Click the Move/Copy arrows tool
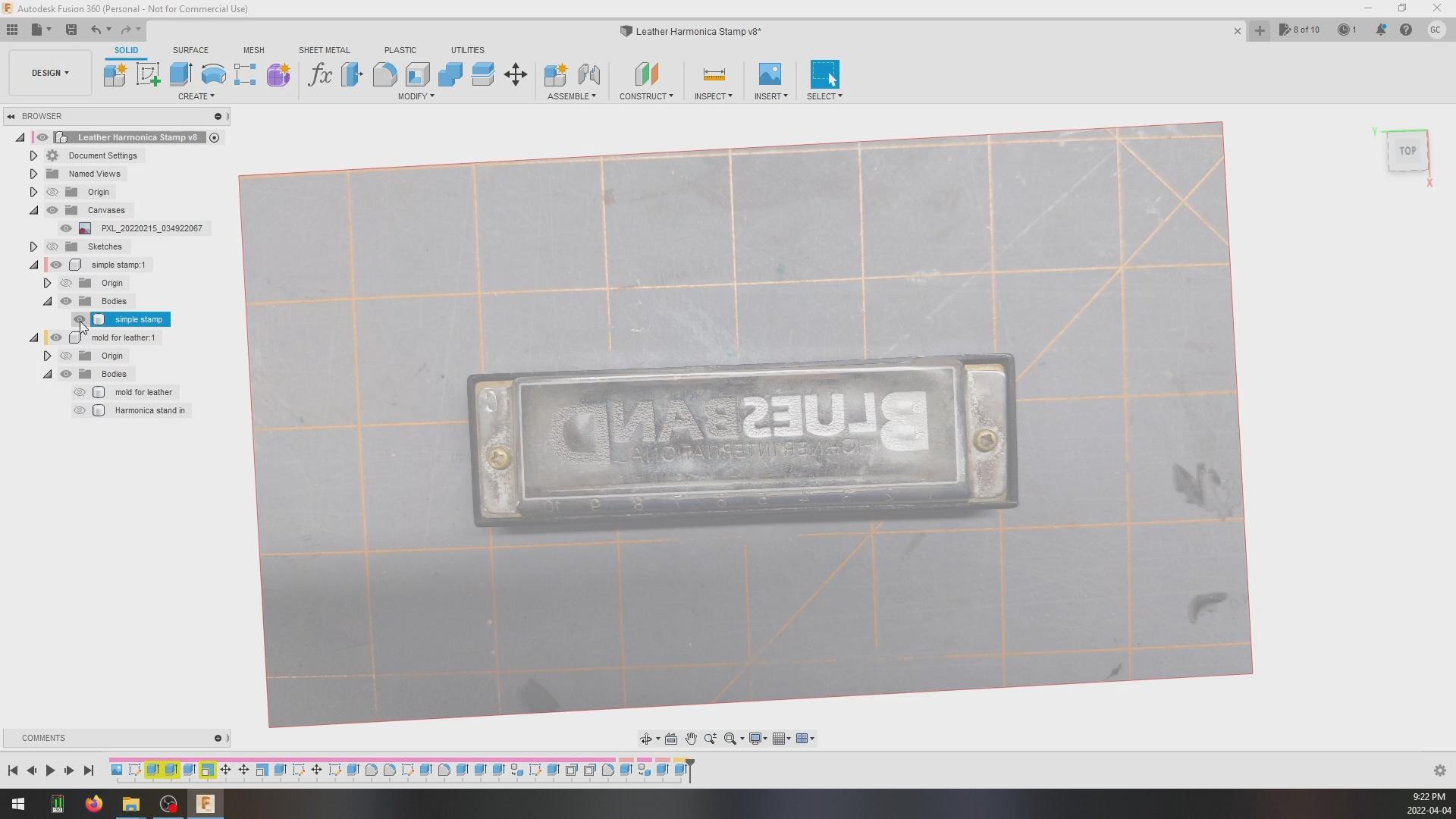1456x819 pixels. coord(516,74)
